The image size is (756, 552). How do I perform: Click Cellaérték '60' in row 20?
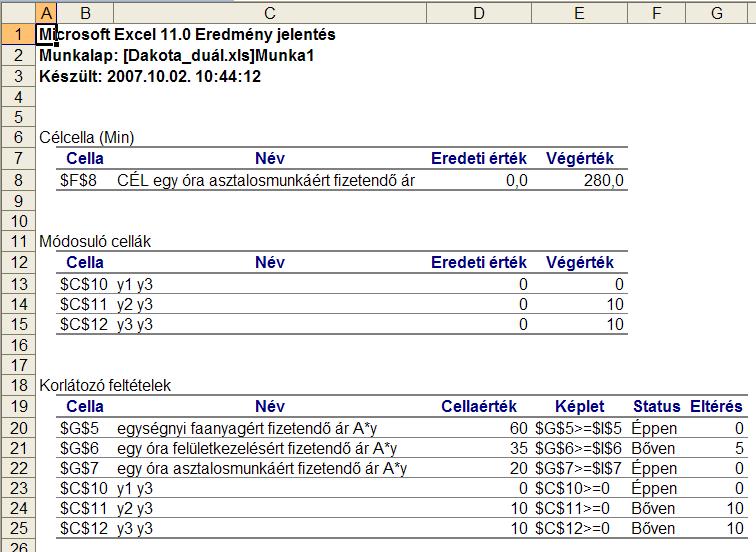(x=519, y=429)
